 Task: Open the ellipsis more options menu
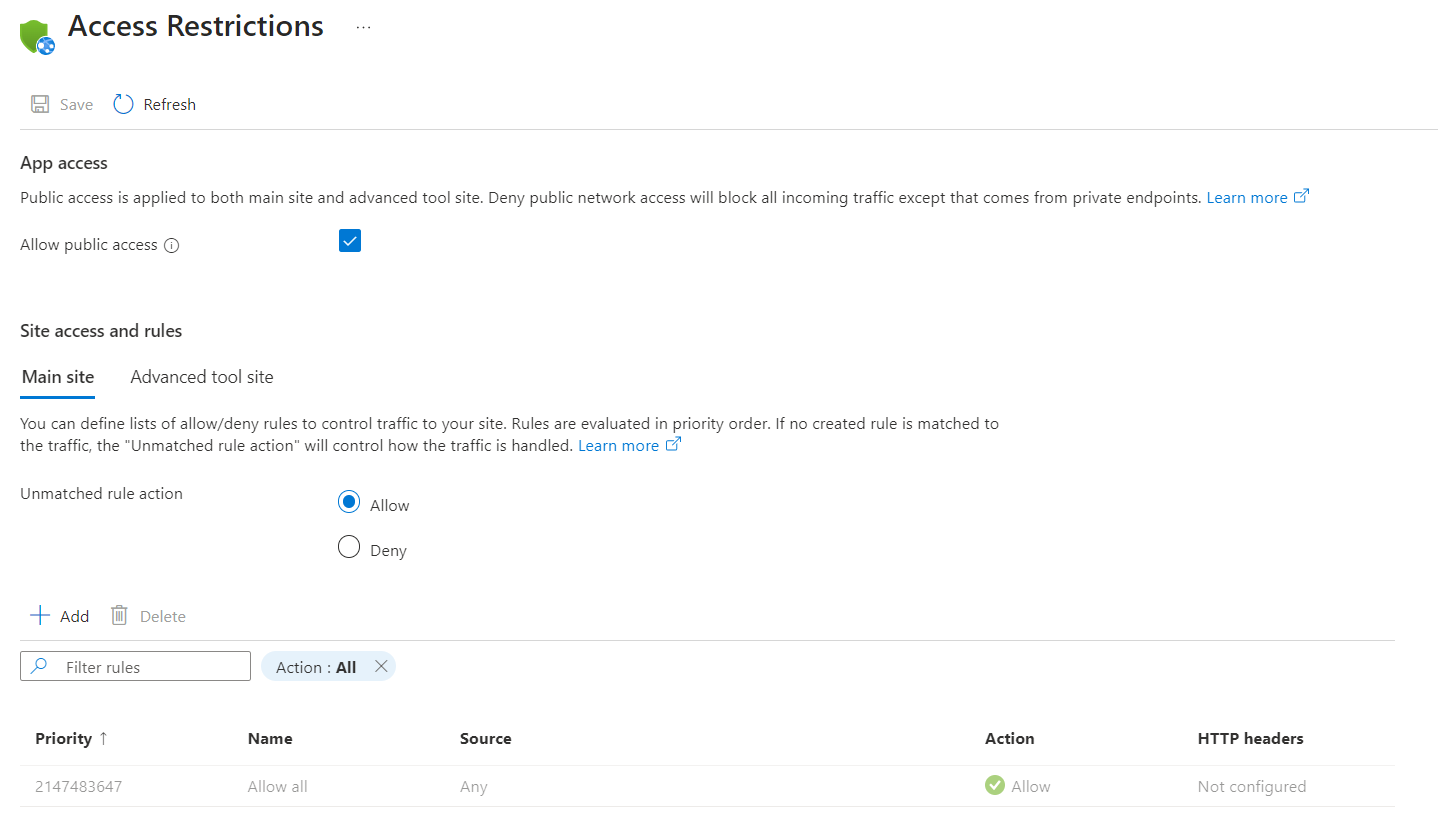point(363,27)
